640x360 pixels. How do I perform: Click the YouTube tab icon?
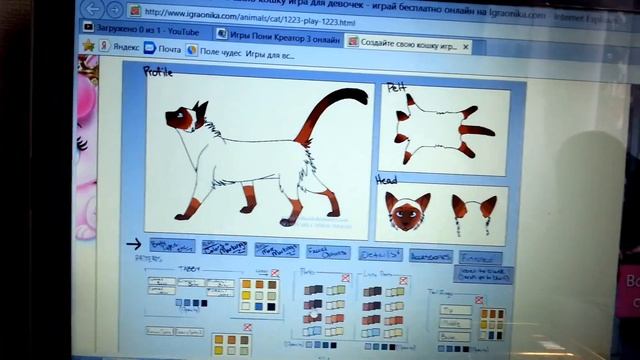click(88, 27)
